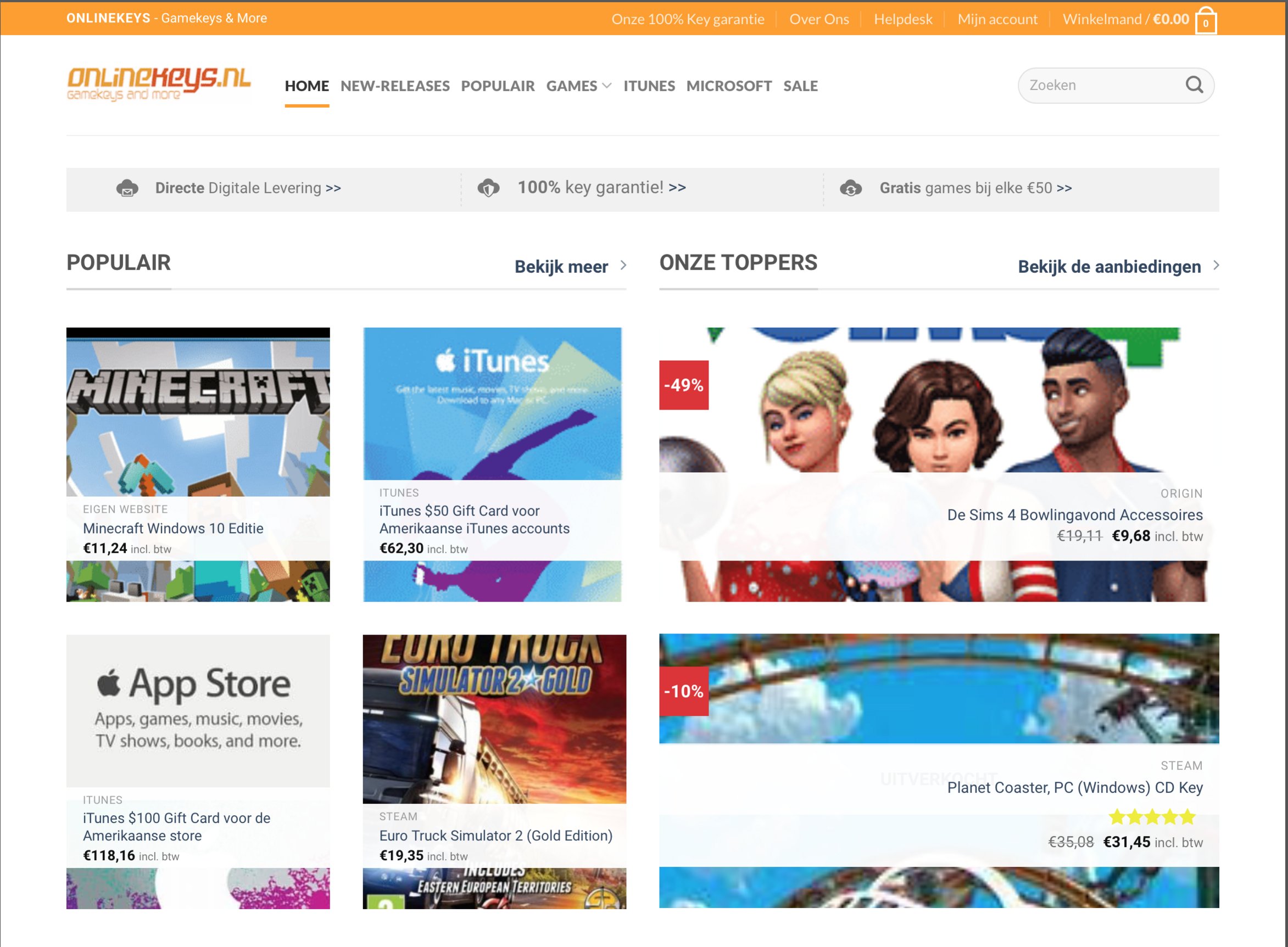The width and height of the screenshot is (1288, 947).
Task: Open the Populair menu item
Action: coord(498,86)
